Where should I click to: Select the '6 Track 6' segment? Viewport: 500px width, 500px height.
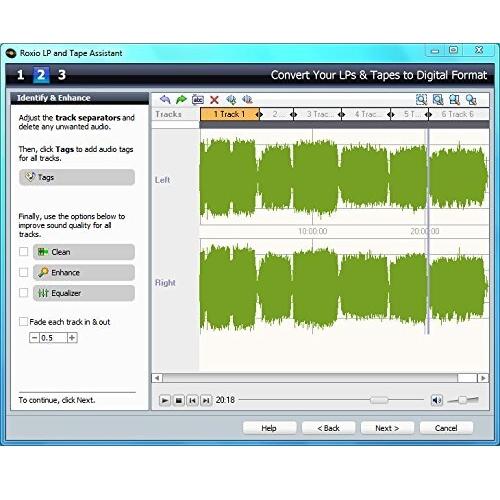pyautogui.click(x=458, y=114)
